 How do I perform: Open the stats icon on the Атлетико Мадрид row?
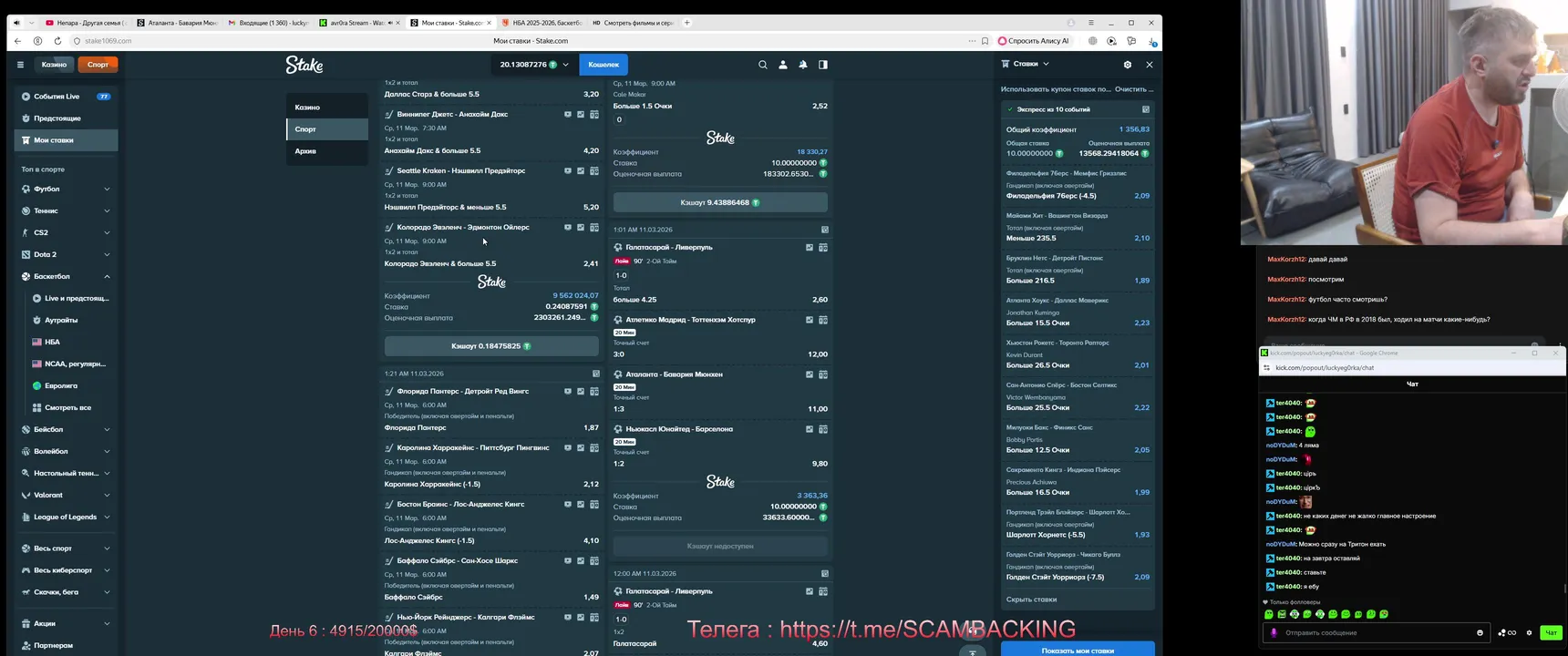click(x=810, y=320)
